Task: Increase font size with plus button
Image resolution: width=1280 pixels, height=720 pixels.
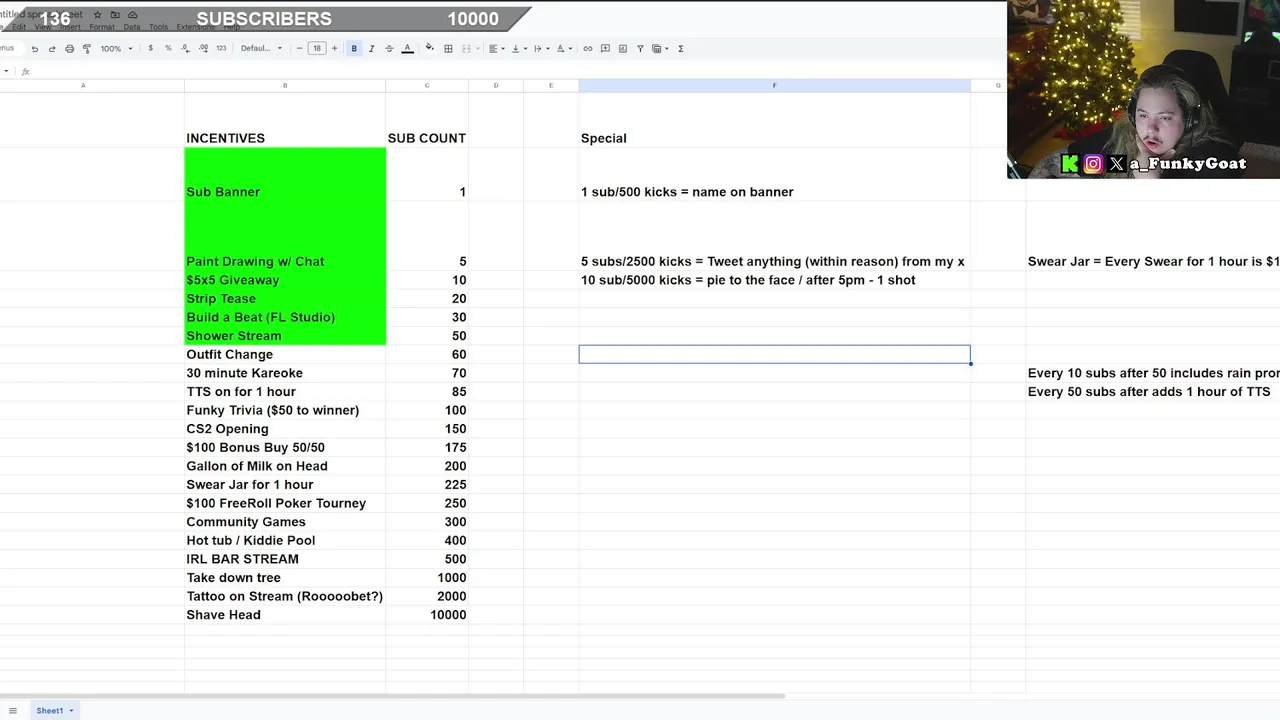Action: [x=334, y=48]
